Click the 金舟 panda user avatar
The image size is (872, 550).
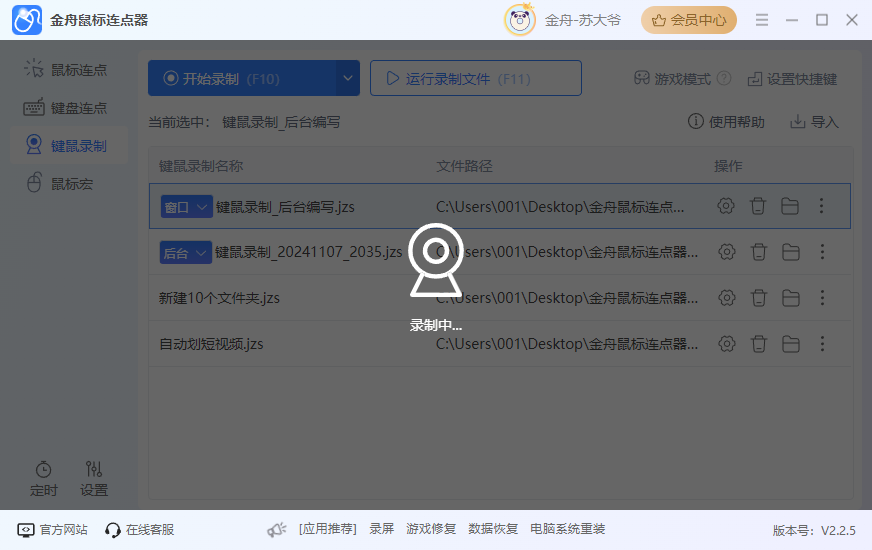point(519,20)
